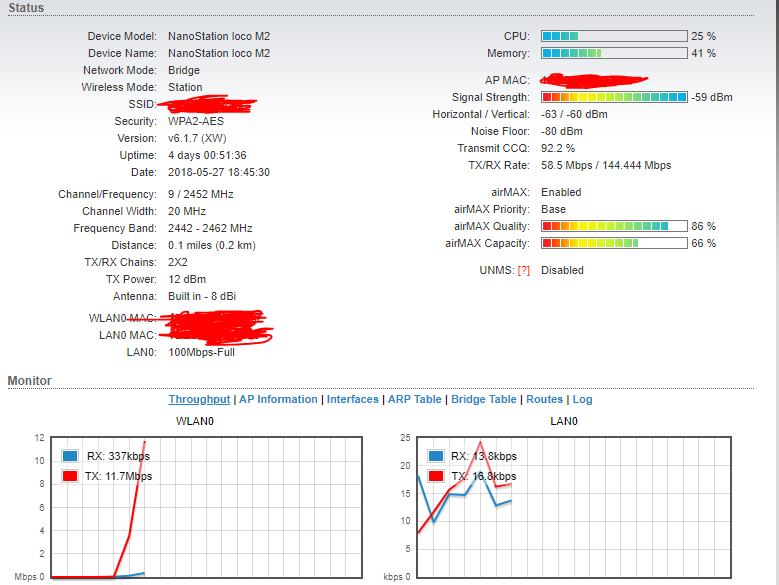Click the UNMS help [?] link
Image resolution: width=779 pixels, height=585 pixels.
(x=524, y=271)
